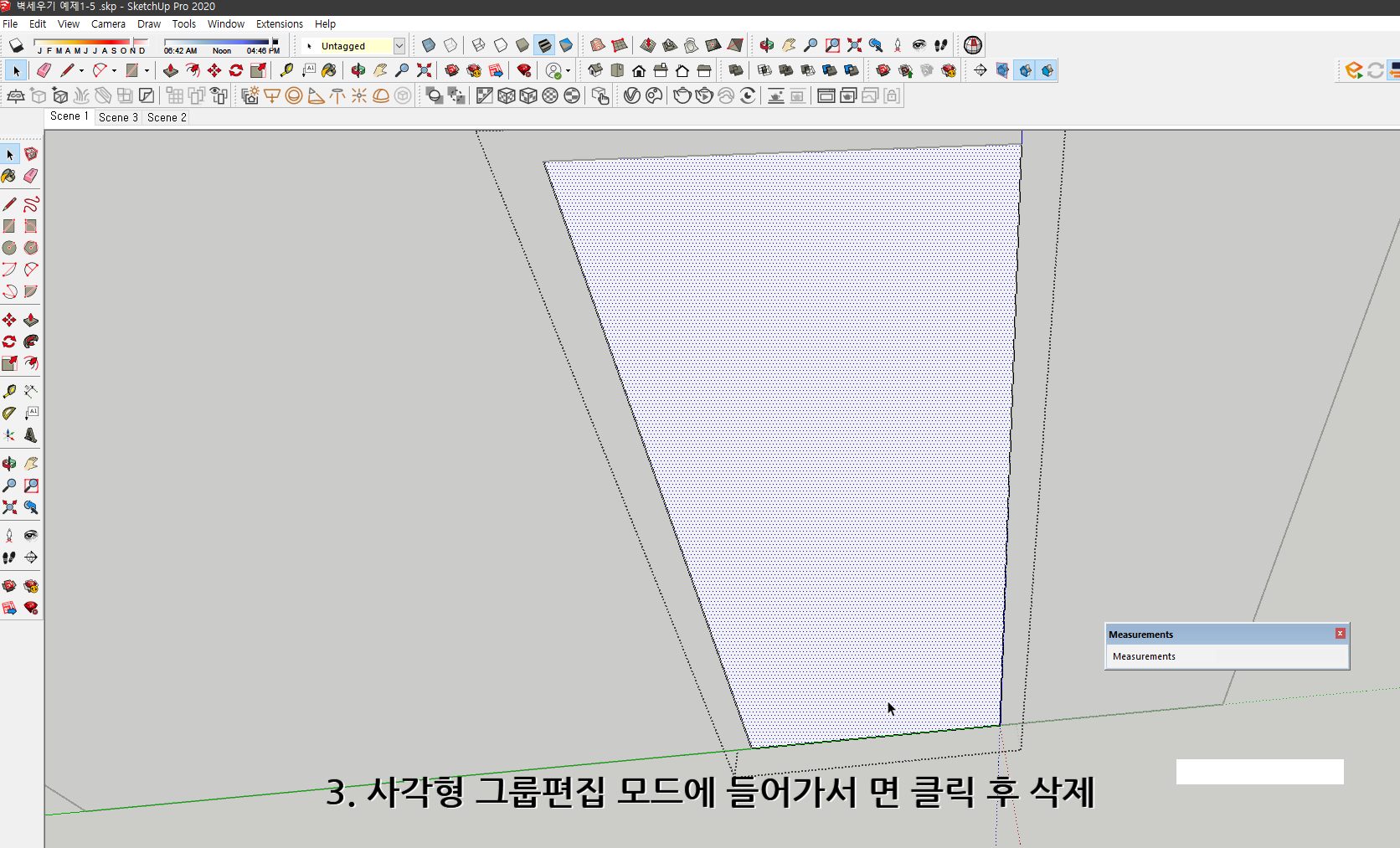
Task: Open the Camera menu
Action: coord(108,23)
